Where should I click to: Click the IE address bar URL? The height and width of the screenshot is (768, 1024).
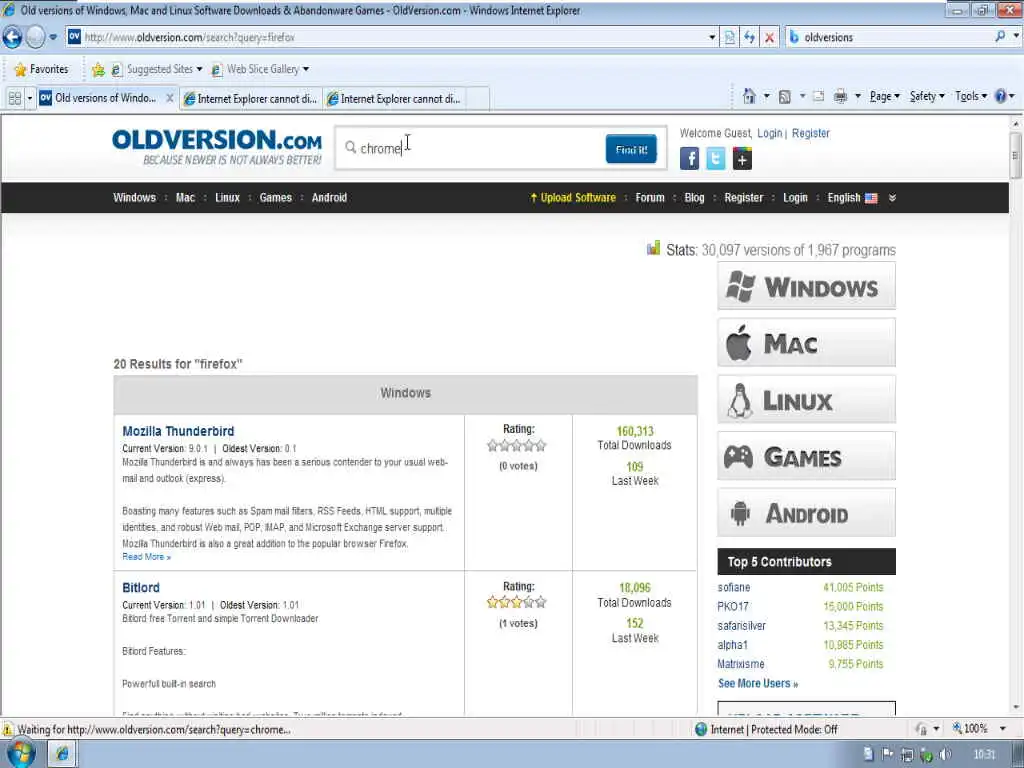tap(385, 37)
